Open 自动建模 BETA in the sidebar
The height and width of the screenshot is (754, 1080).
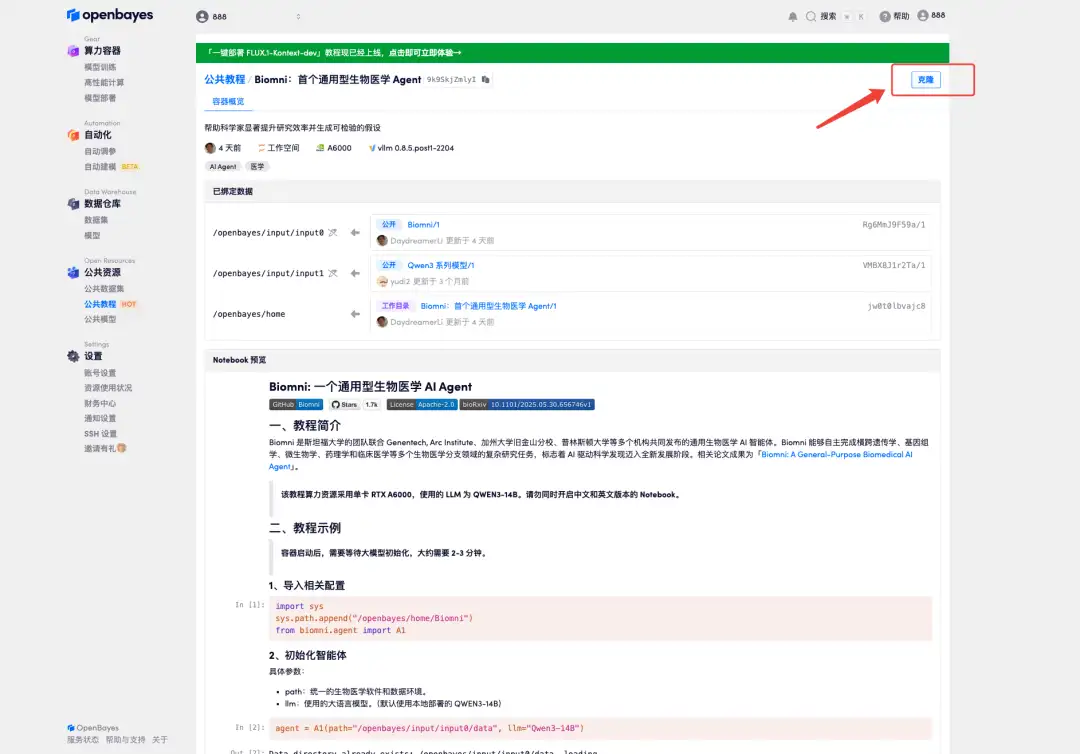point(112,167)
